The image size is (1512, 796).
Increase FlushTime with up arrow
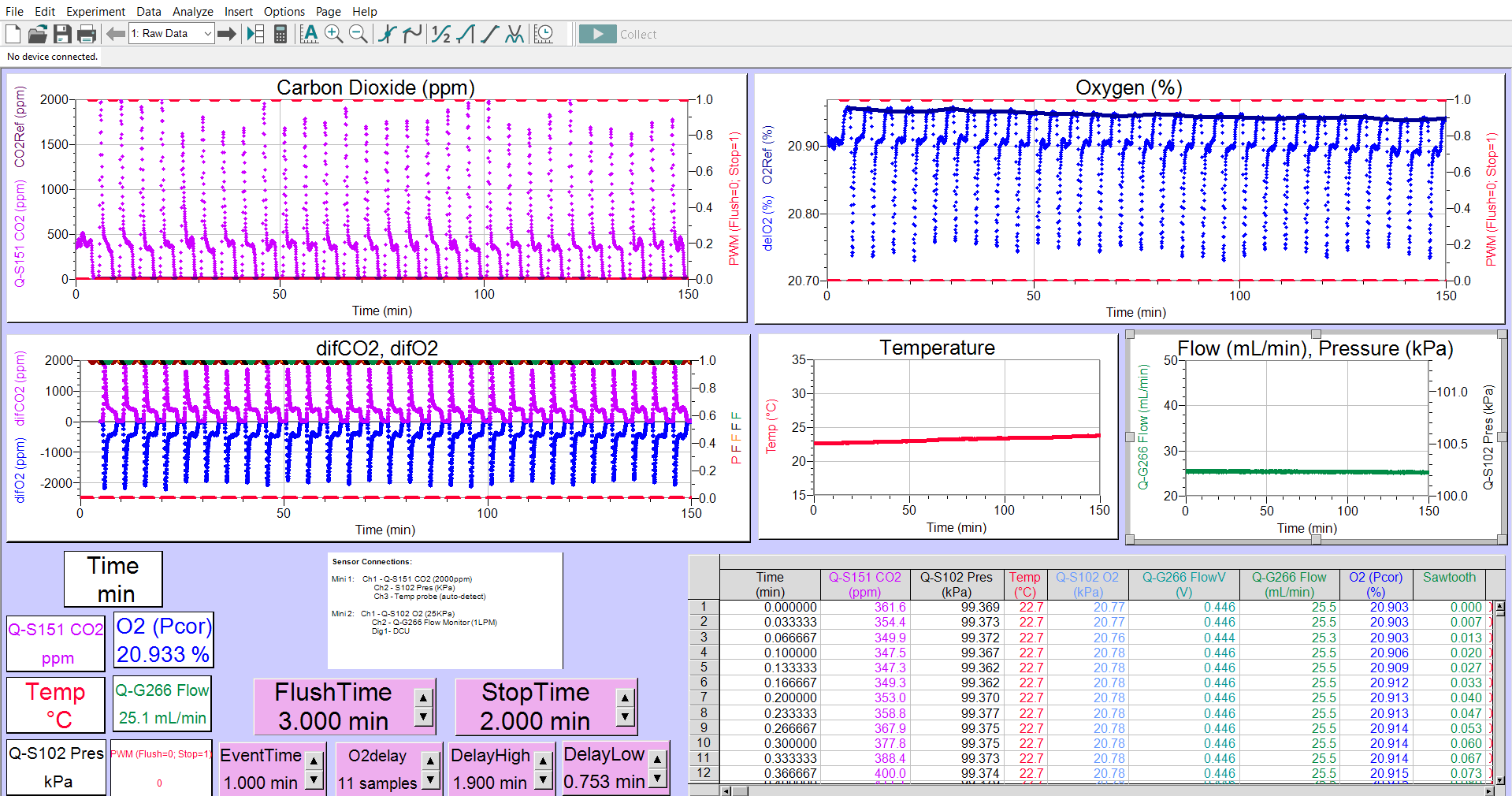[424, 697]
